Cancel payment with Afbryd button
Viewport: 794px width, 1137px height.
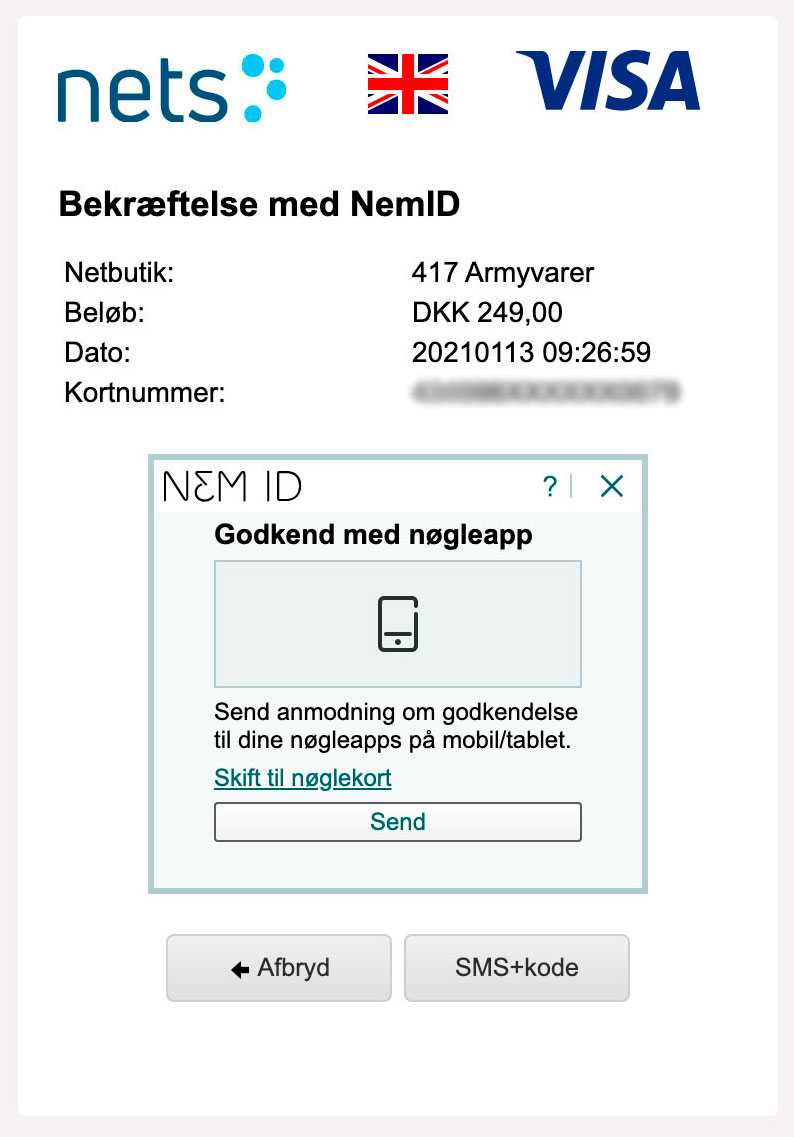[279, 968]
